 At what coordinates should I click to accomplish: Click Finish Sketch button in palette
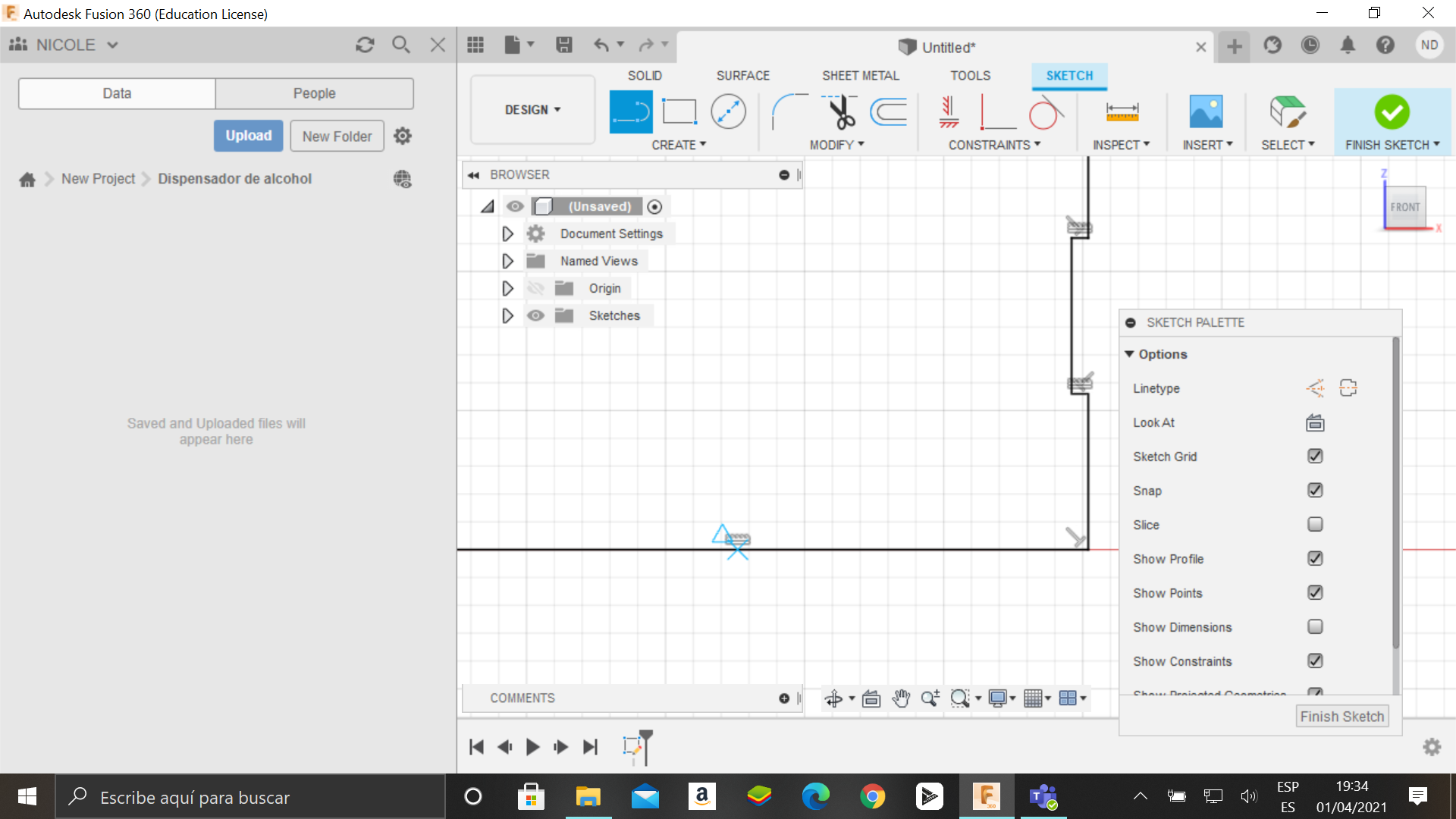click(1341, 717)
